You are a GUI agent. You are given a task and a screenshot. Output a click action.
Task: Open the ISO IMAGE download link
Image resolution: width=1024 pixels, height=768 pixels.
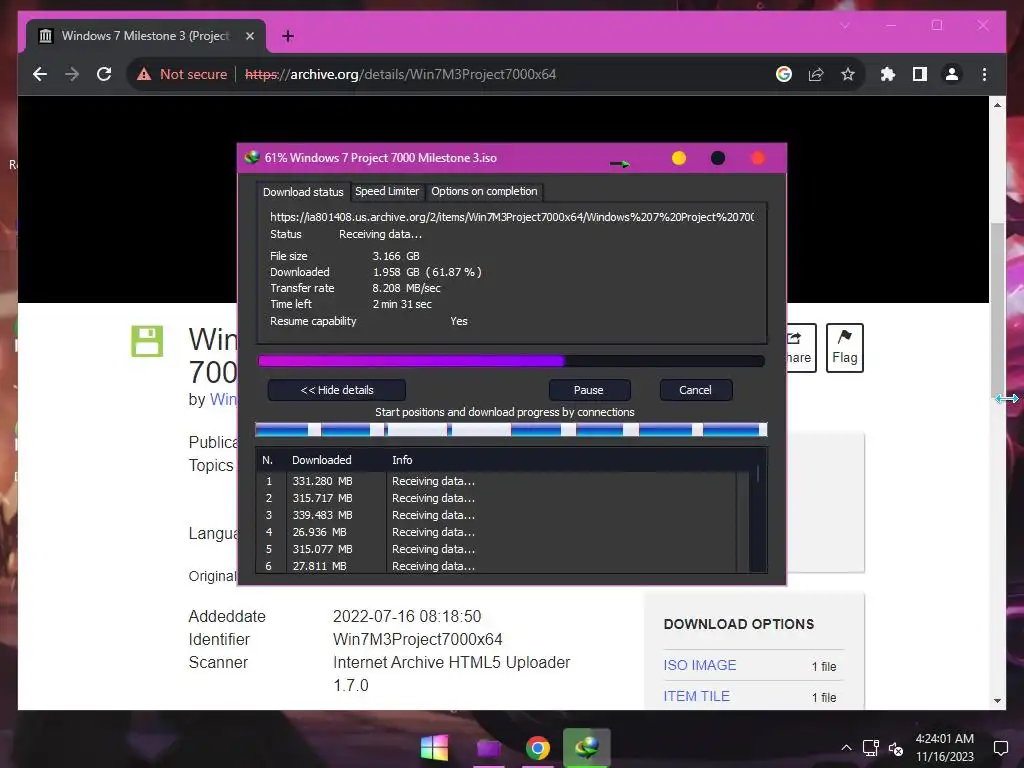[699, 665]
